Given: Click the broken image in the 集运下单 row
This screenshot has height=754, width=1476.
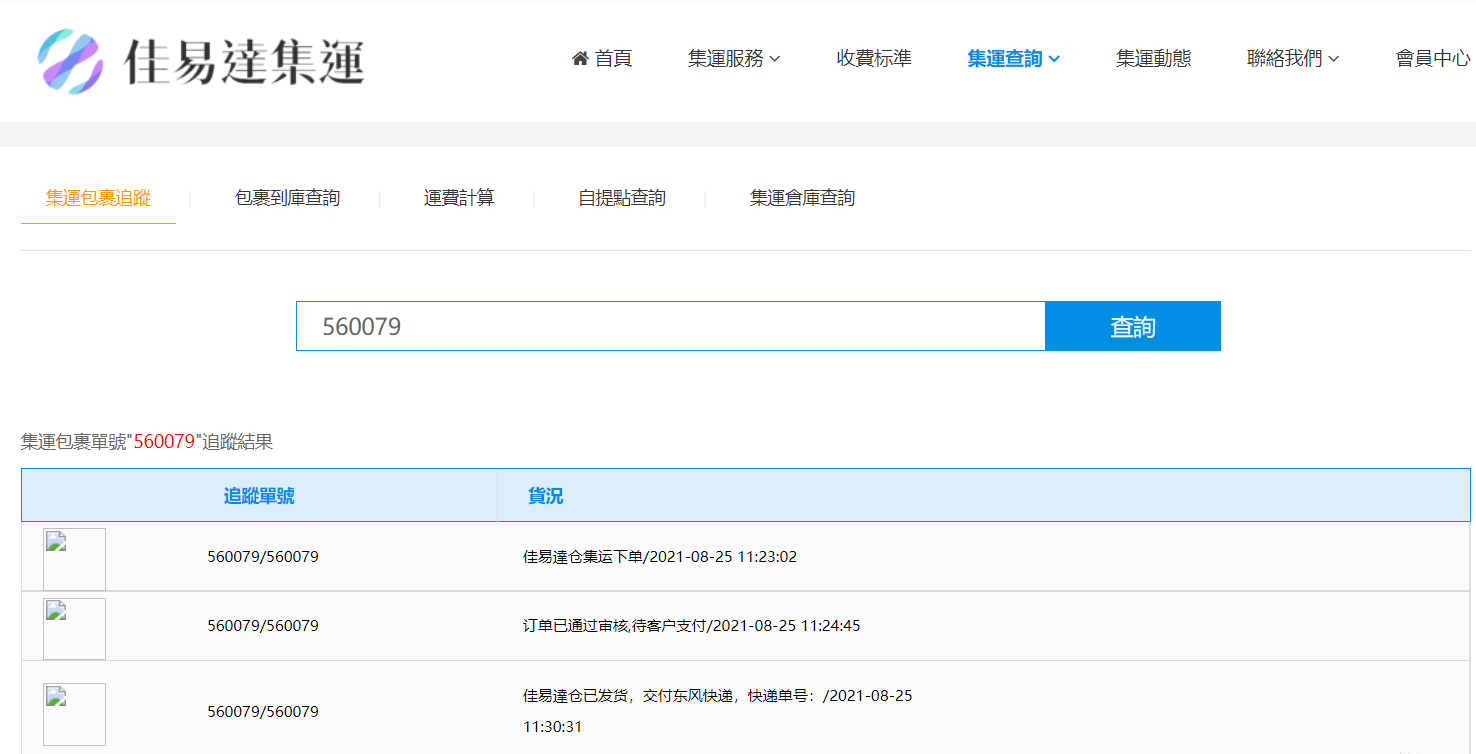Looking at the screenshot, I should [74, 559].
